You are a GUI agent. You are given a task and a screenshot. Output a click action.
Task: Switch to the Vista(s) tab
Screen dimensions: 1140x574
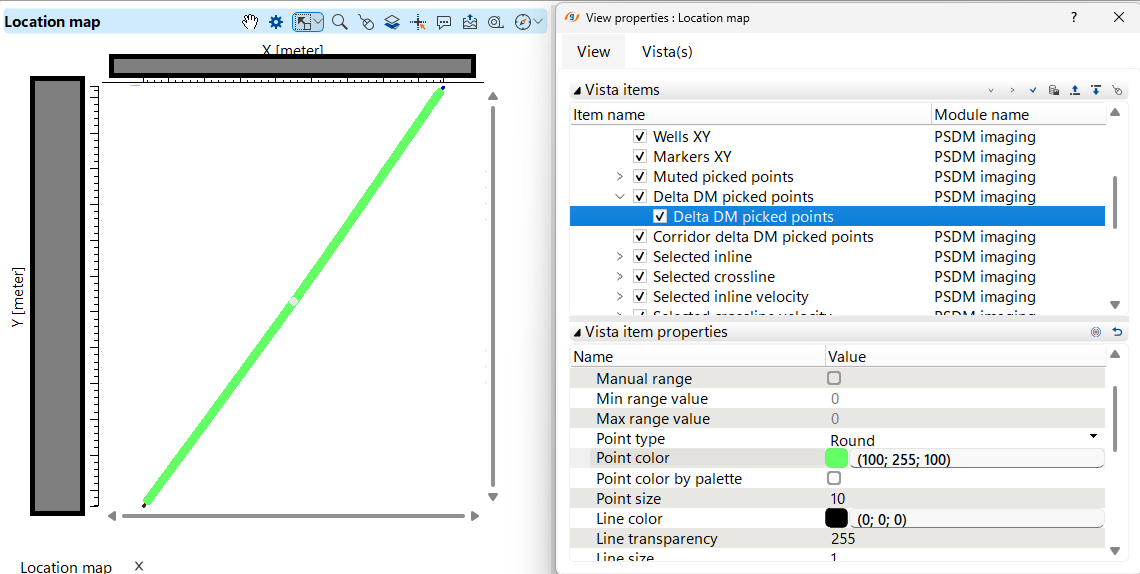point(667,52)
